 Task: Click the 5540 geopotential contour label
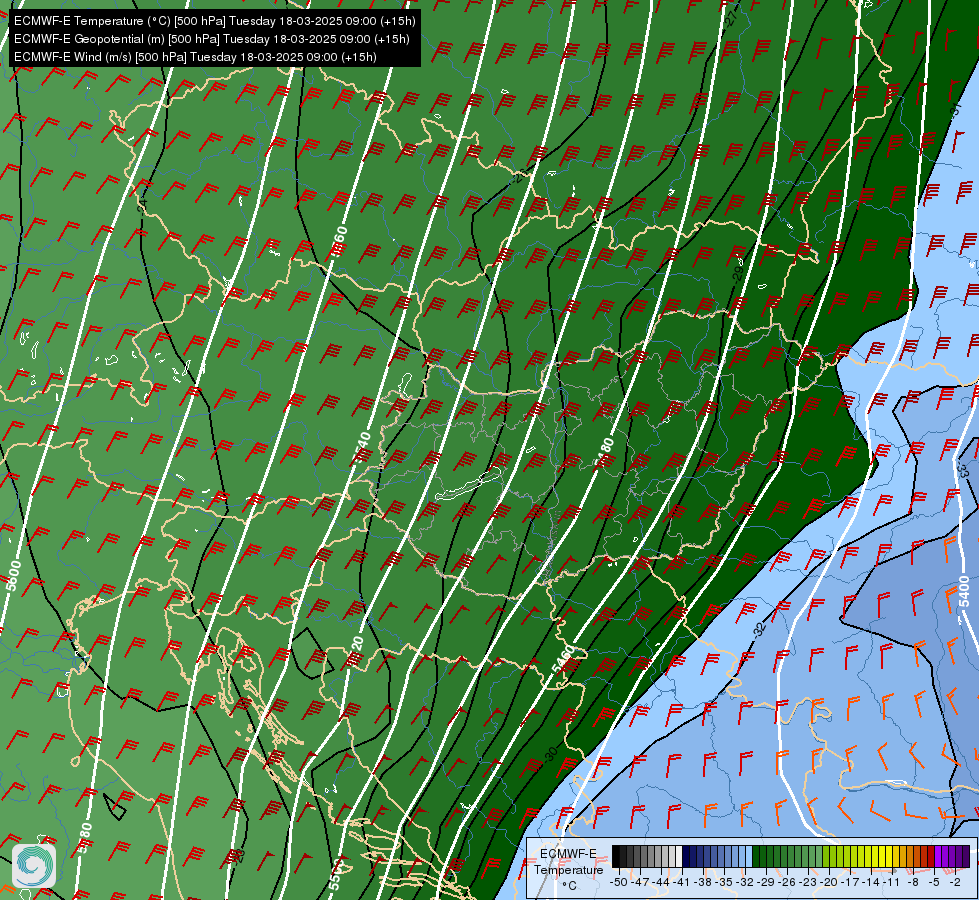click(x=361, y=448)
